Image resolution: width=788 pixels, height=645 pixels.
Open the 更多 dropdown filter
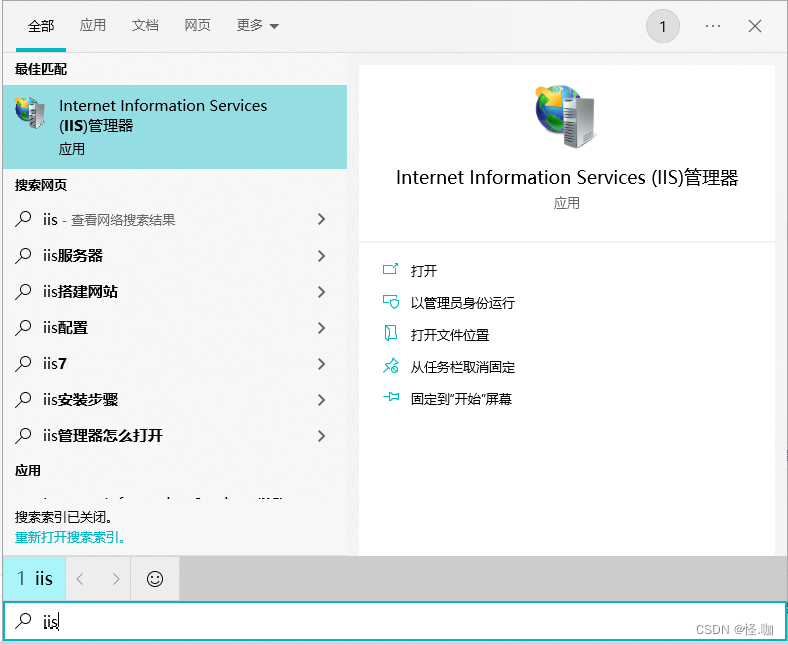point(257,25)
